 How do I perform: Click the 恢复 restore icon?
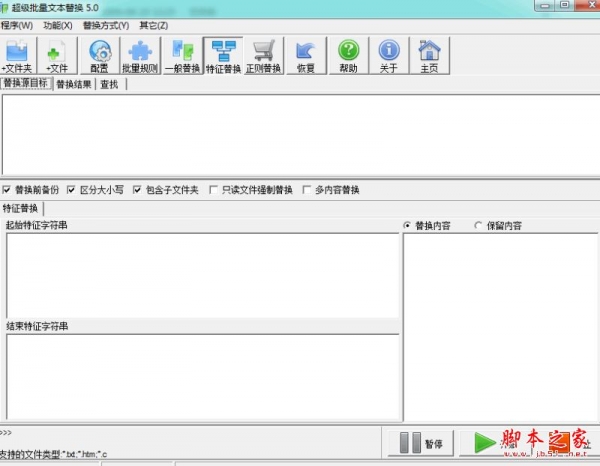306,56
